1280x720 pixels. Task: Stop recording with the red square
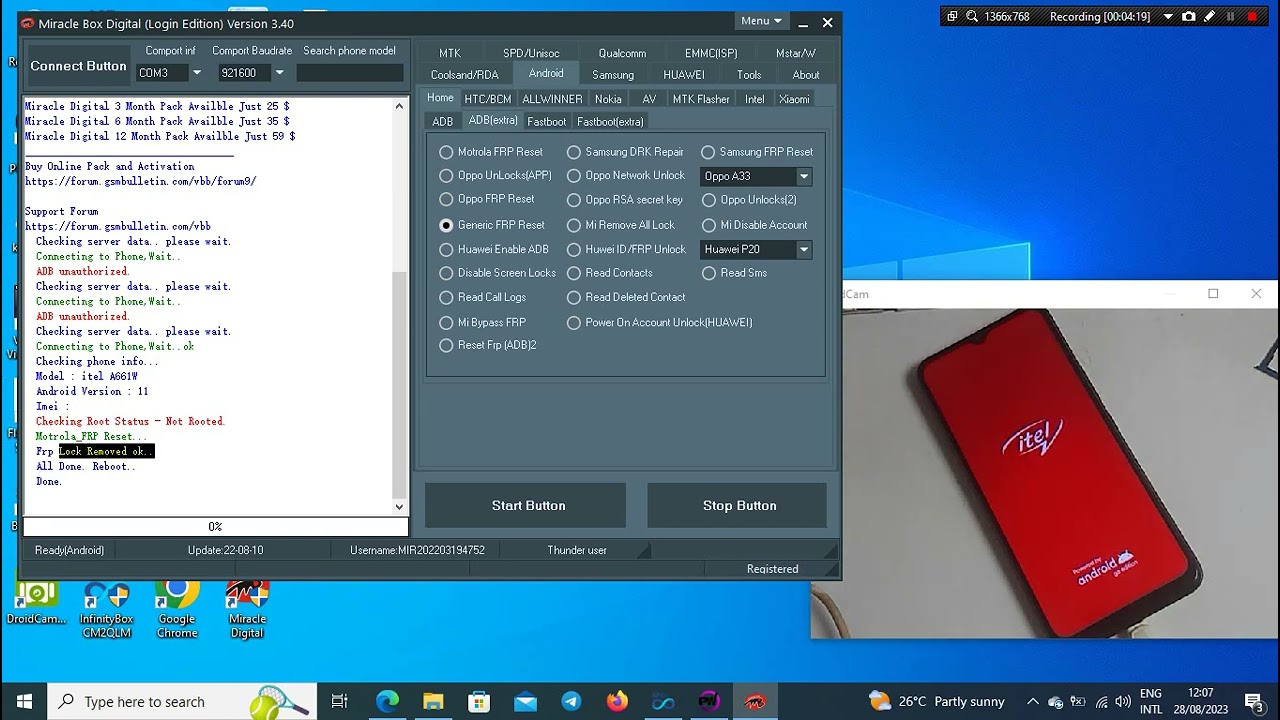[x=1252, y=17]
